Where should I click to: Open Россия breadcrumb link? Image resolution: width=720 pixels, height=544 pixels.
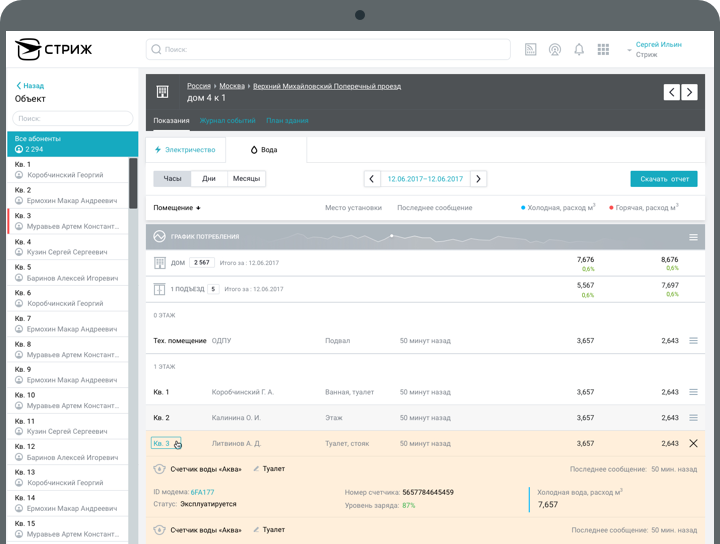pyautogui.click(x=198, y=86)
